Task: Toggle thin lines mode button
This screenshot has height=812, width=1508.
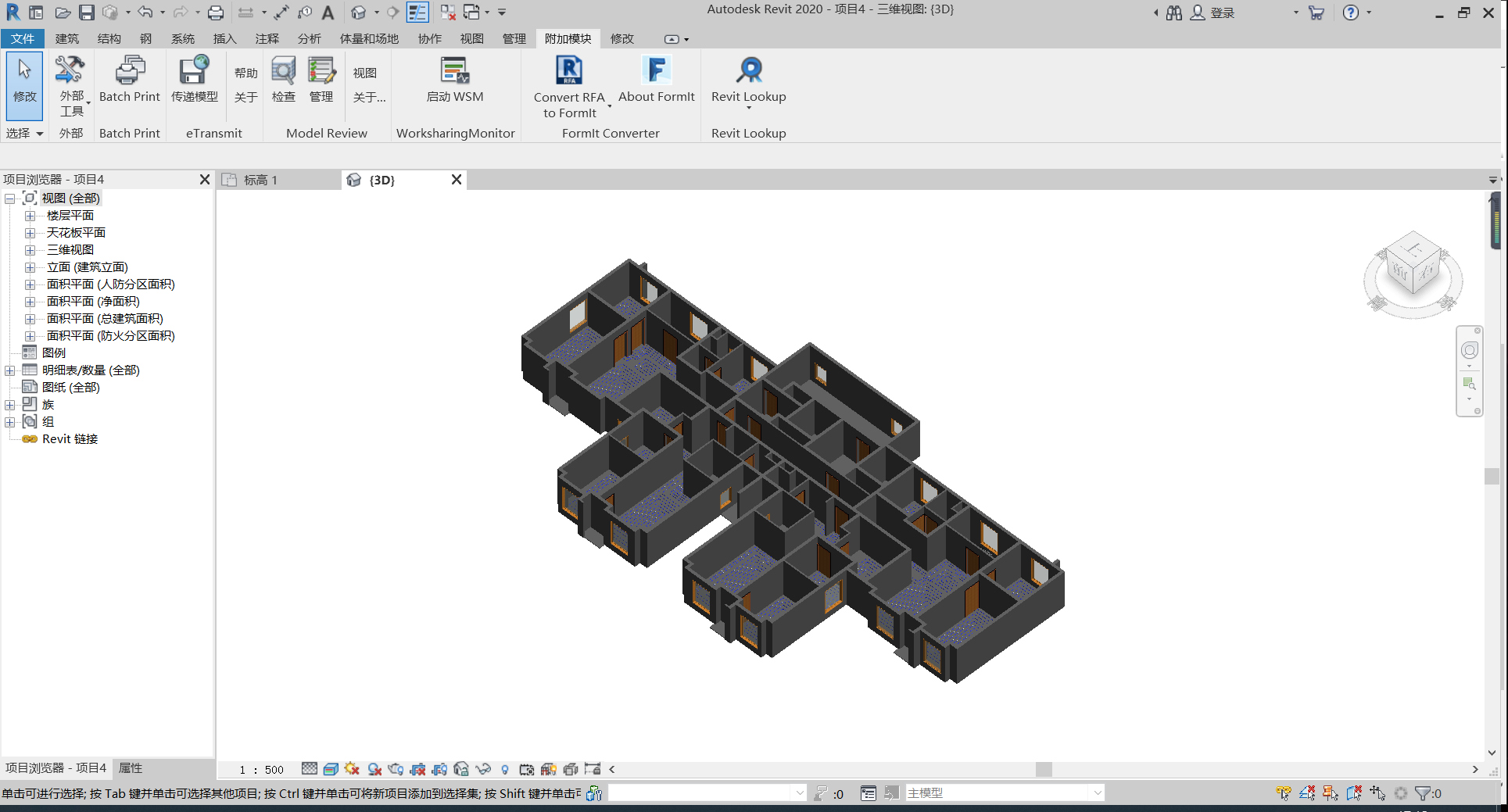Action: pos(417,13)
